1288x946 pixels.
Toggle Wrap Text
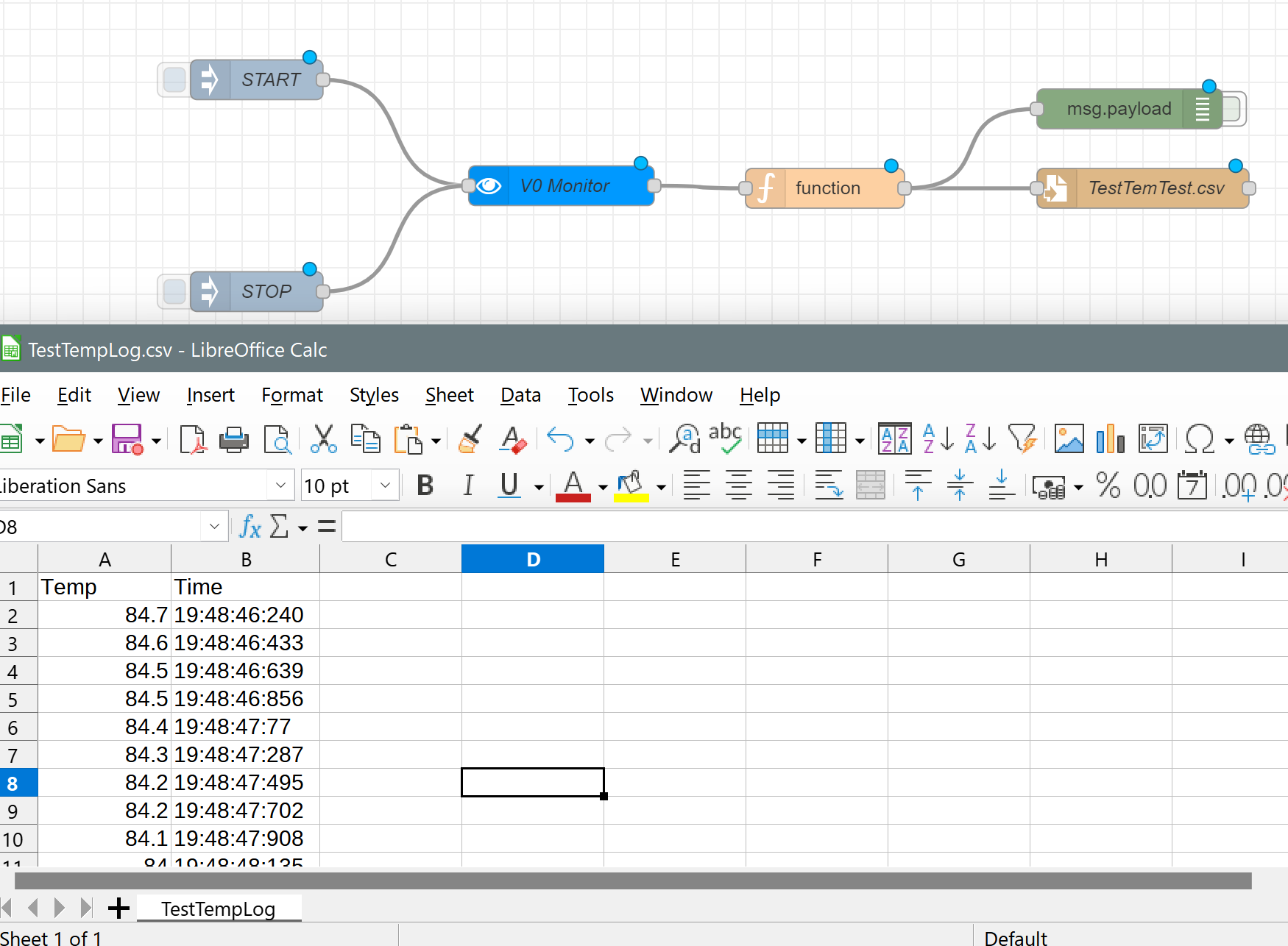tap(829, 486)
